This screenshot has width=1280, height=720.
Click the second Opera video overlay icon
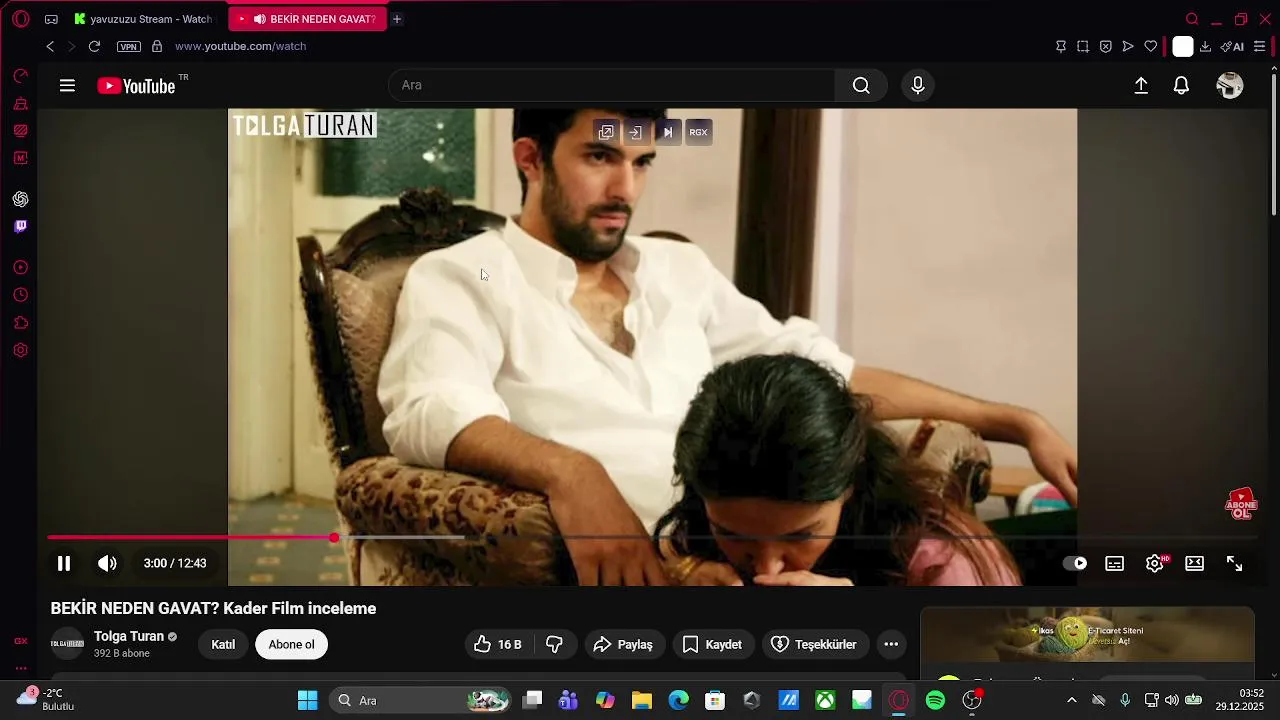click(x=635, y=132)
